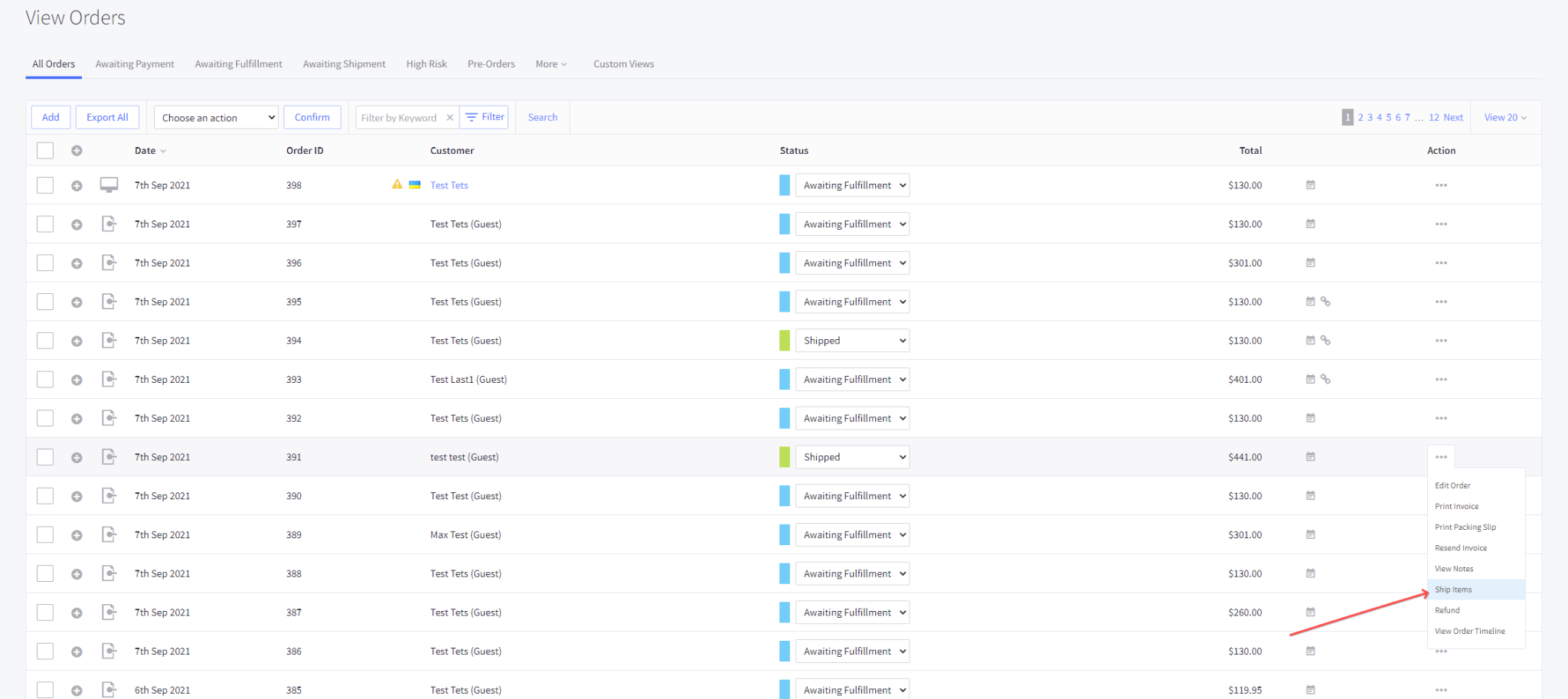Select checkbox for order 396
1568x699 pixels.
coord(45,263)
